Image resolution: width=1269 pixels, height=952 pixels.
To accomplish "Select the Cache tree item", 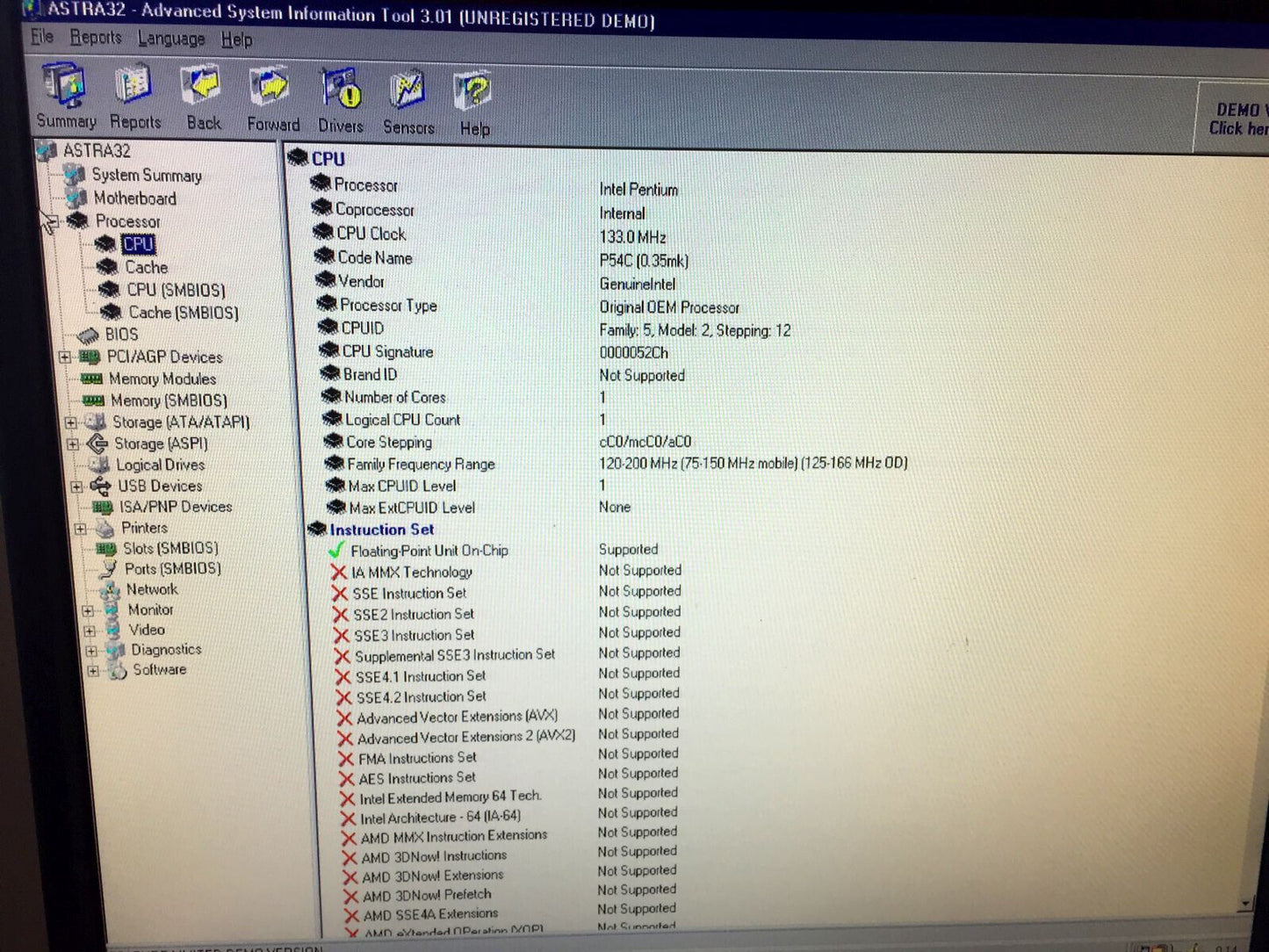I will [146, 267].
